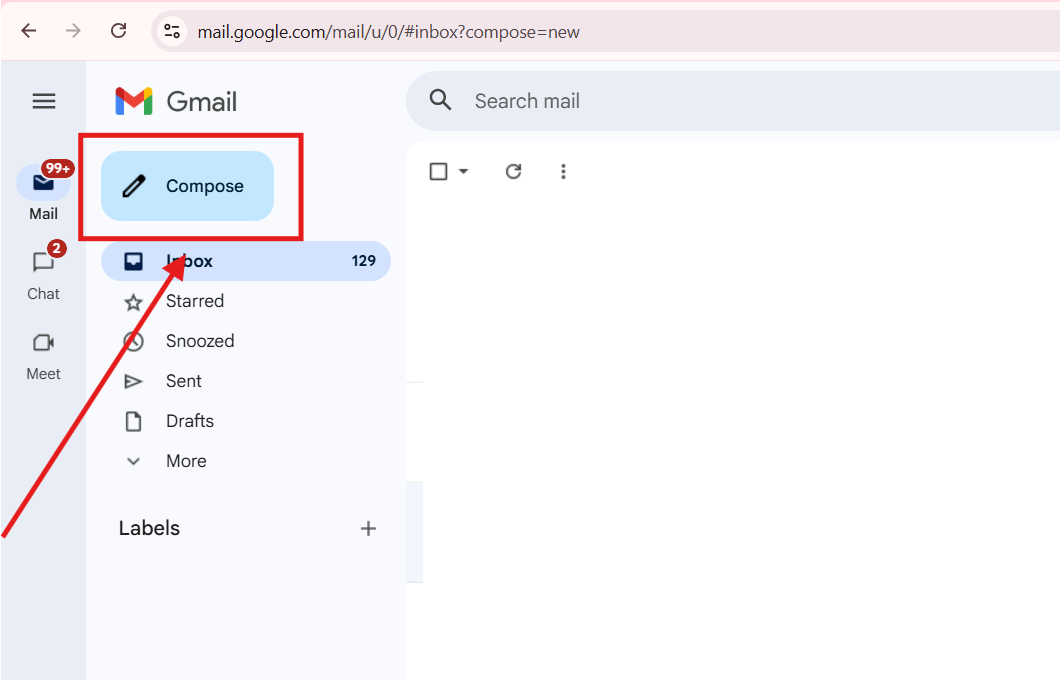Screen dimensions: 1060x680
Task: Reload the page with browser refresh icon
Action: 119,30
